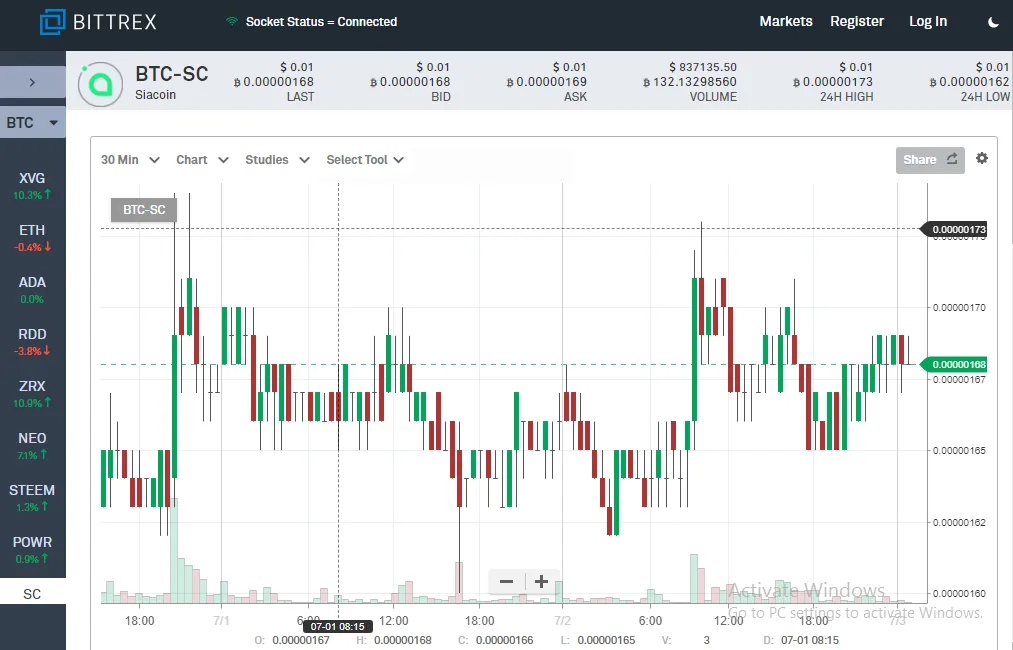Viewport: 1013px width, 650px height.
Task: Select POWR in the sidebar
Action: point(32,549)
